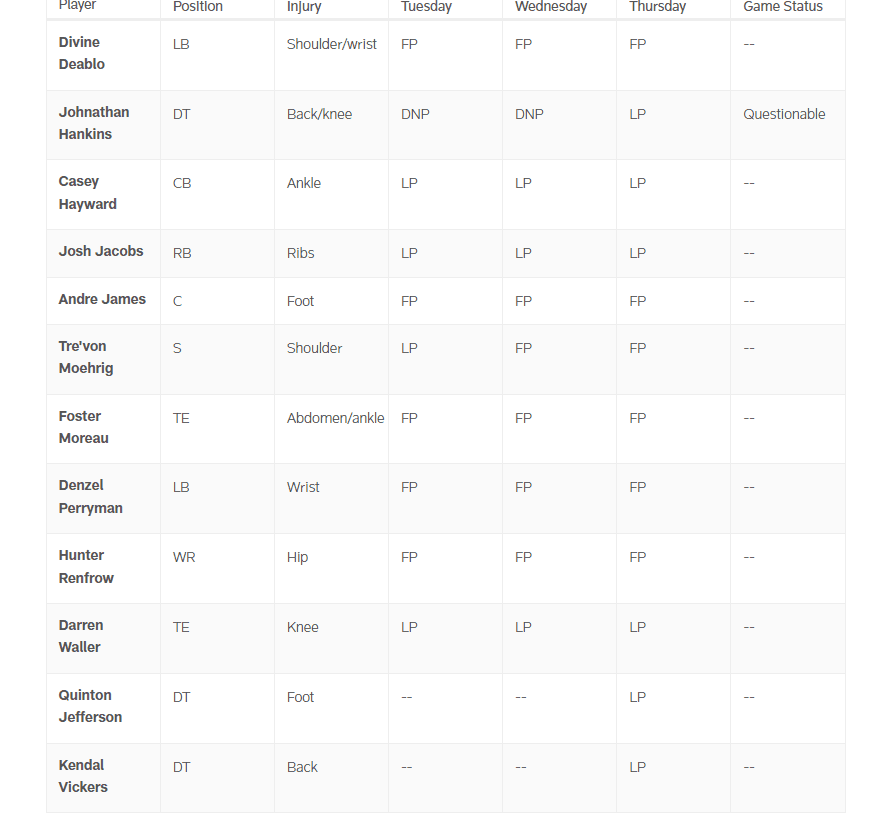The image size is (870, 838).
Task: Select Johnathan Hankins' Questionable game status
Action: (784, 114)
